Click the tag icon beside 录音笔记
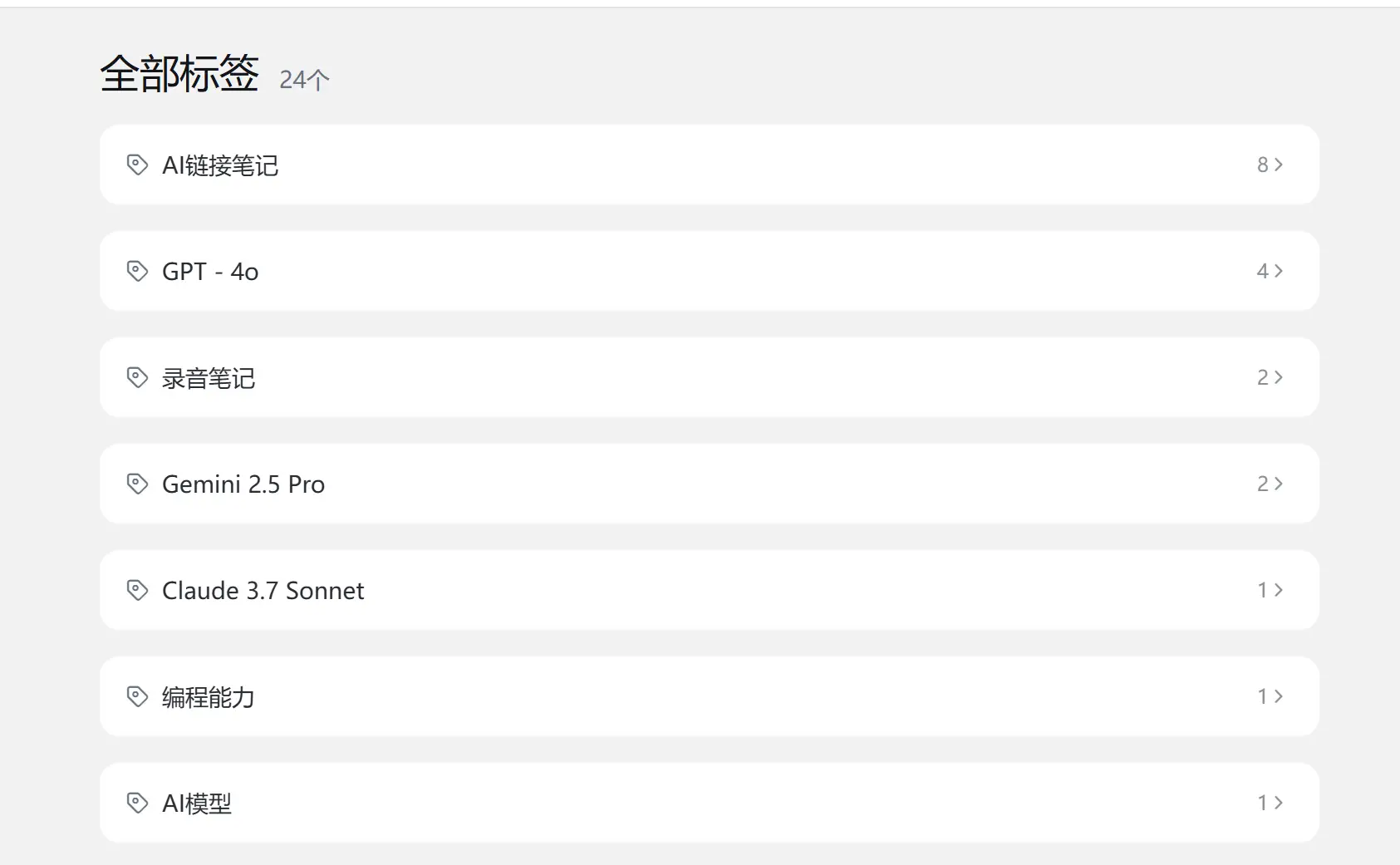This screenshot has width=1400, height=865. pos(137,377)
